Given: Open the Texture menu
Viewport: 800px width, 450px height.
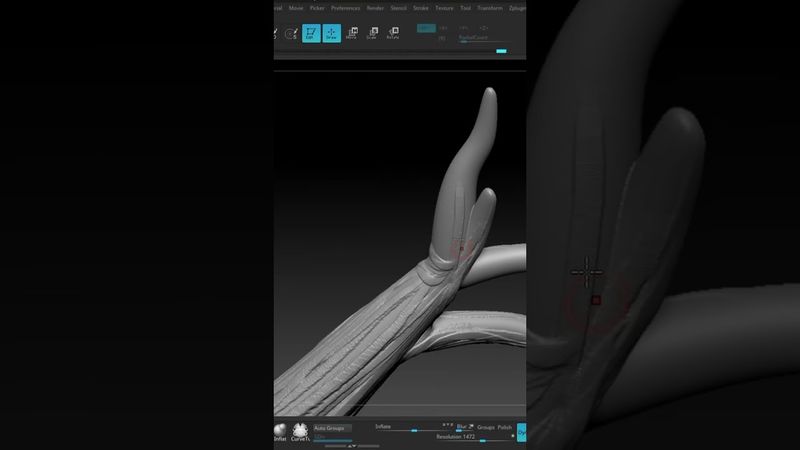Looking at the screenshot, I should [444, 8].
